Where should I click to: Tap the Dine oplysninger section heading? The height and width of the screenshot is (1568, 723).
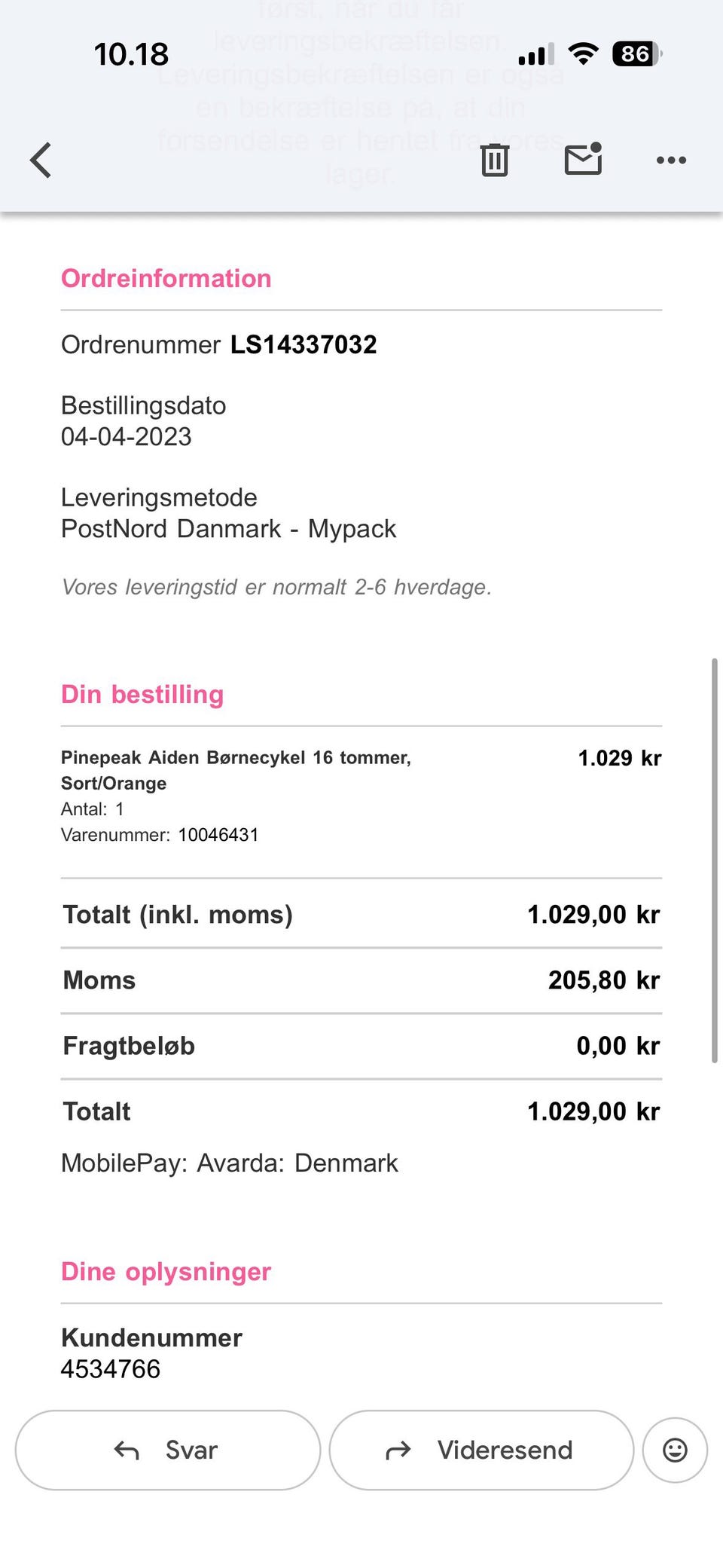coord(166,1271)
